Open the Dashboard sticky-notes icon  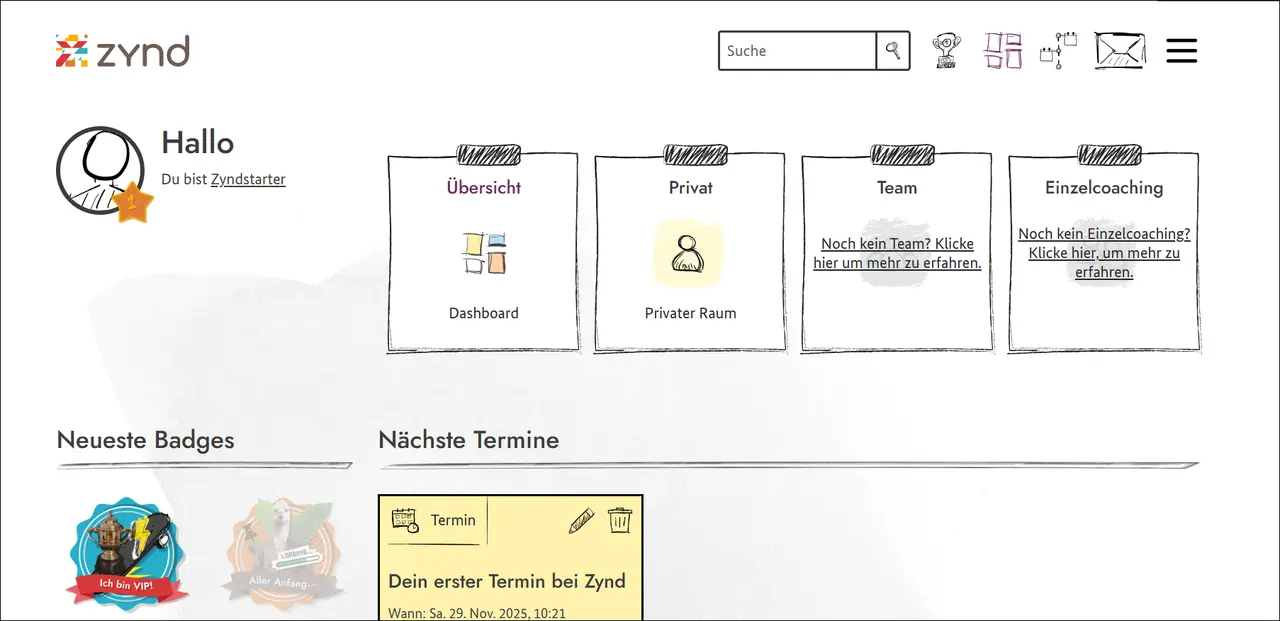484,253
